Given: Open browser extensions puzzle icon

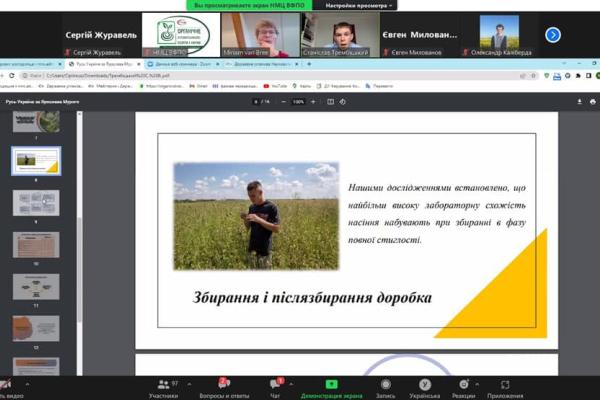Looking at the screenshot, I should pos(579,76).
